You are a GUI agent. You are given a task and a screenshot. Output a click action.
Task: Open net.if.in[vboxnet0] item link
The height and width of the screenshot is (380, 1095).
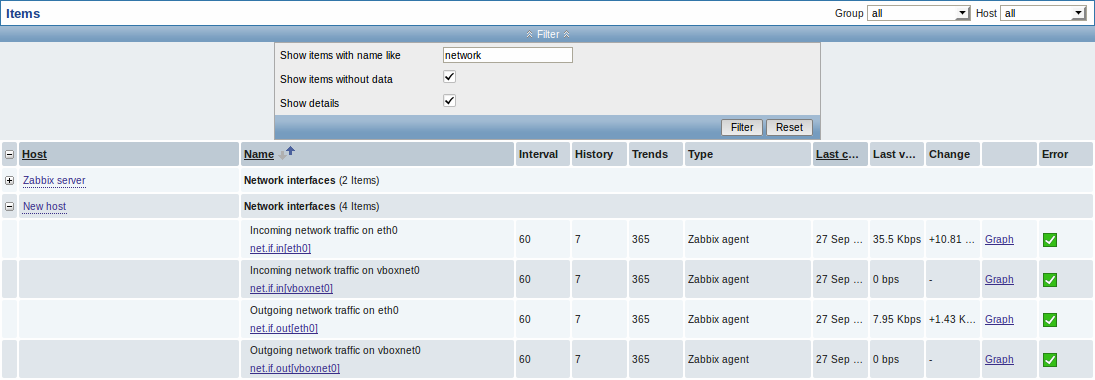[x=291, y=288]
